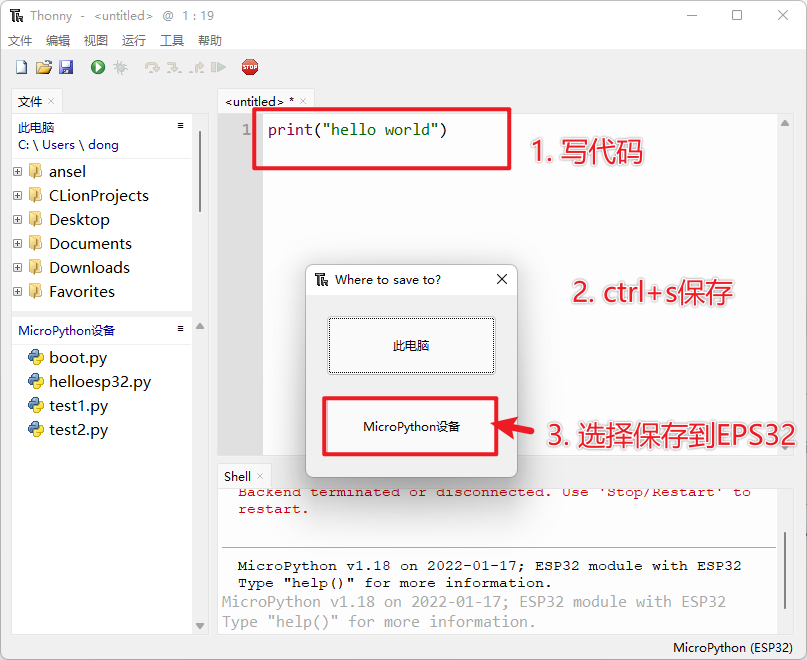Click the line number 1 gutter

[x=247, y=129]
